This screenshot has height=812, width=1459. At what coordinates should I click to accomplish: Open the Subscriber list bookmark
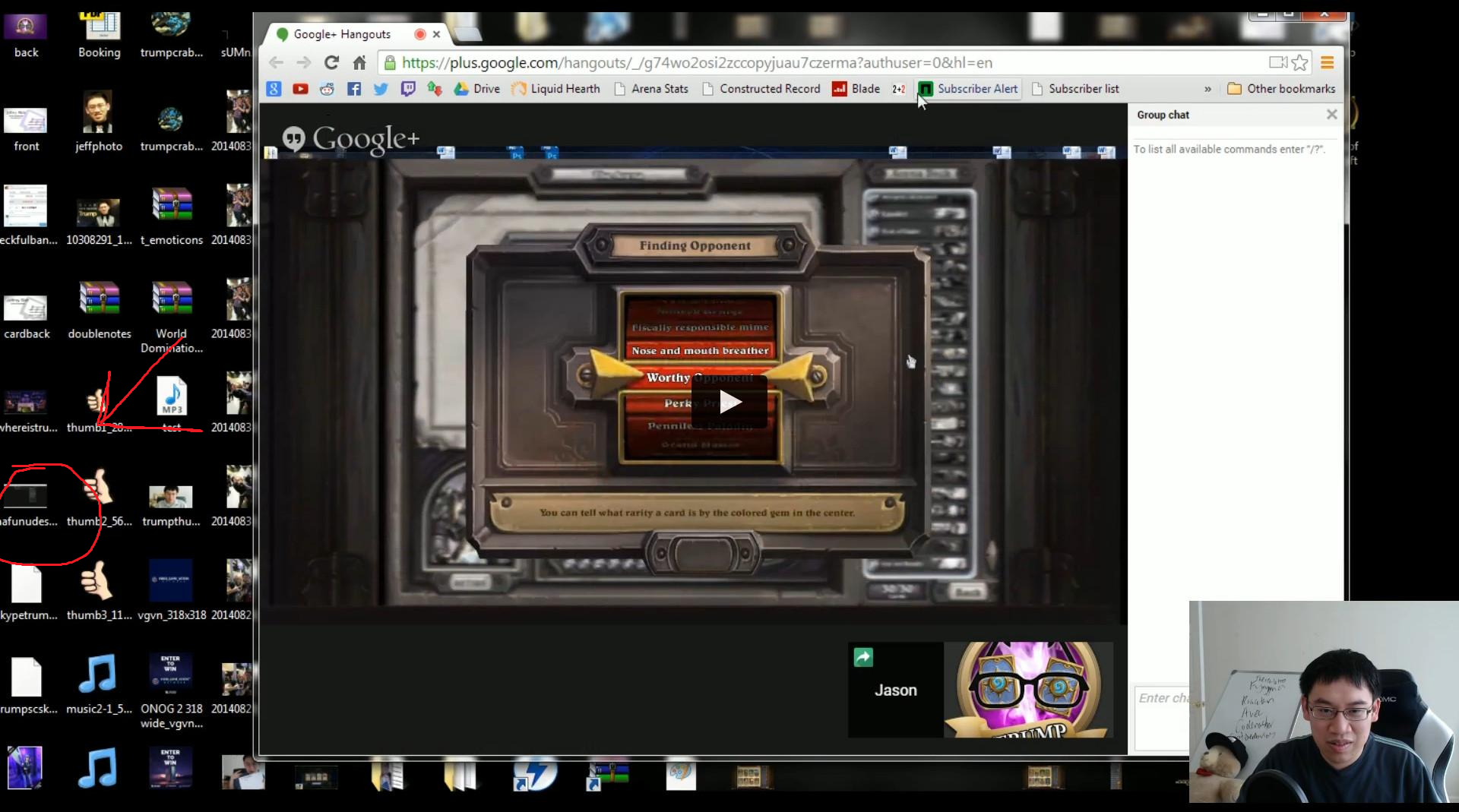[x=1075, y=89]
